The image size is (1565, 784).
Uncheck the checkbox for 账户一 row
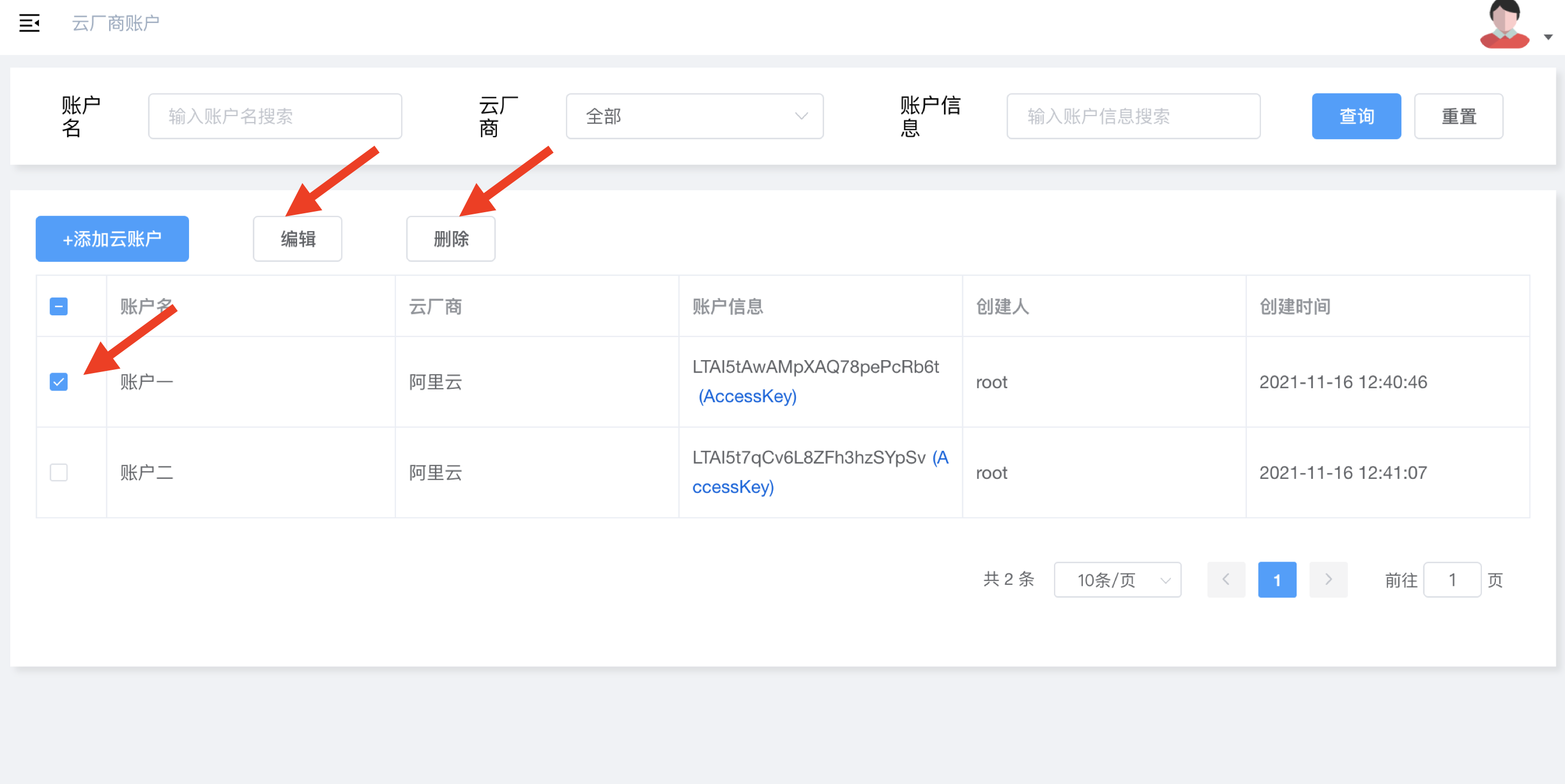pos(58,382)
